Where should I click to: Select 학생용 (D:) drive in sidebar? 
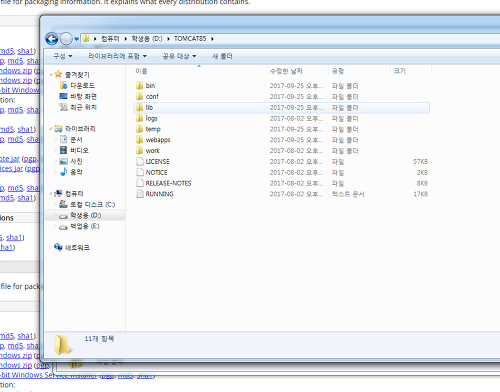86,215
